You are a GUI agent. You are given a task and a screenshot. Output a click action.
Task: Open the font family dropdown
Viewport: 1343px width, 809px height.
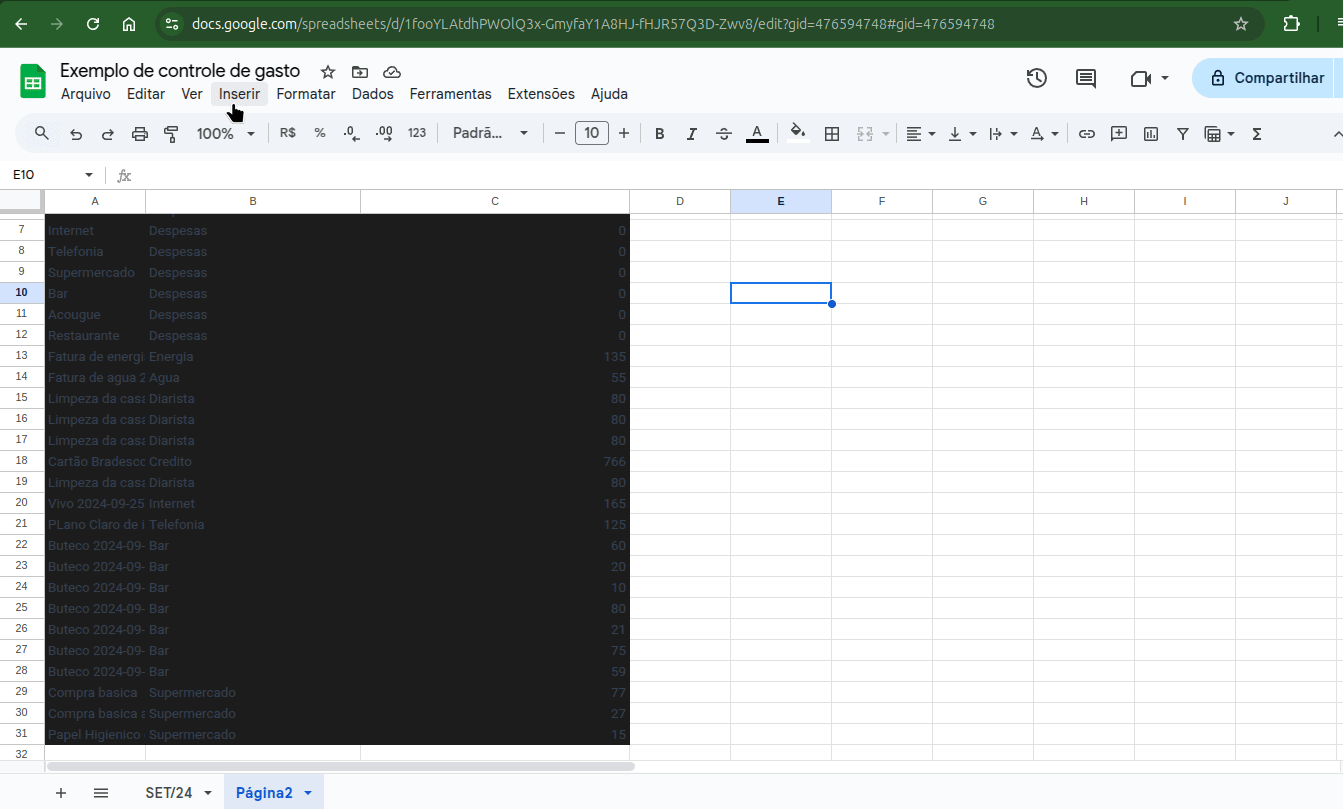click(490, 133)
